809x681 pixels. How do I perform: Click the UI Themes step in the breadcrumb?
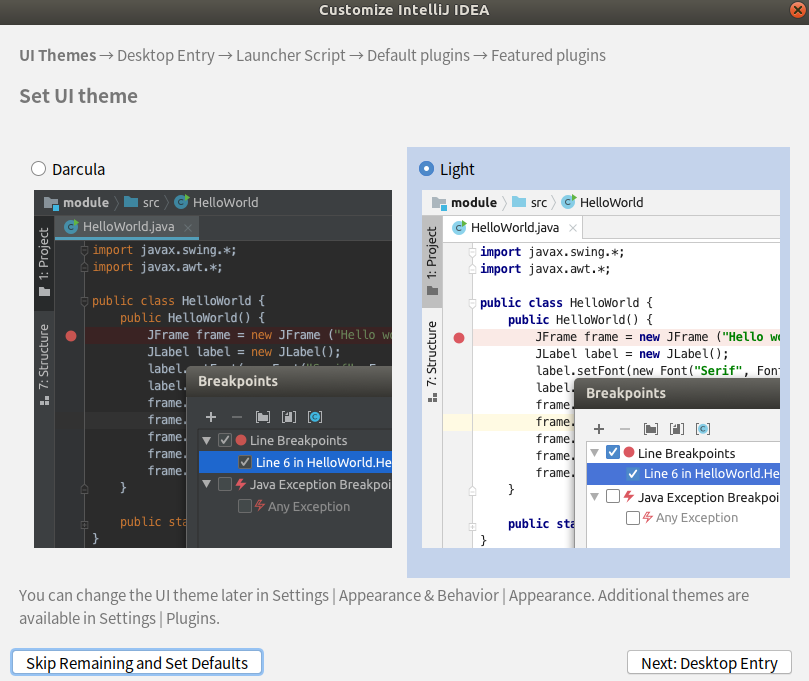point(58,55)
